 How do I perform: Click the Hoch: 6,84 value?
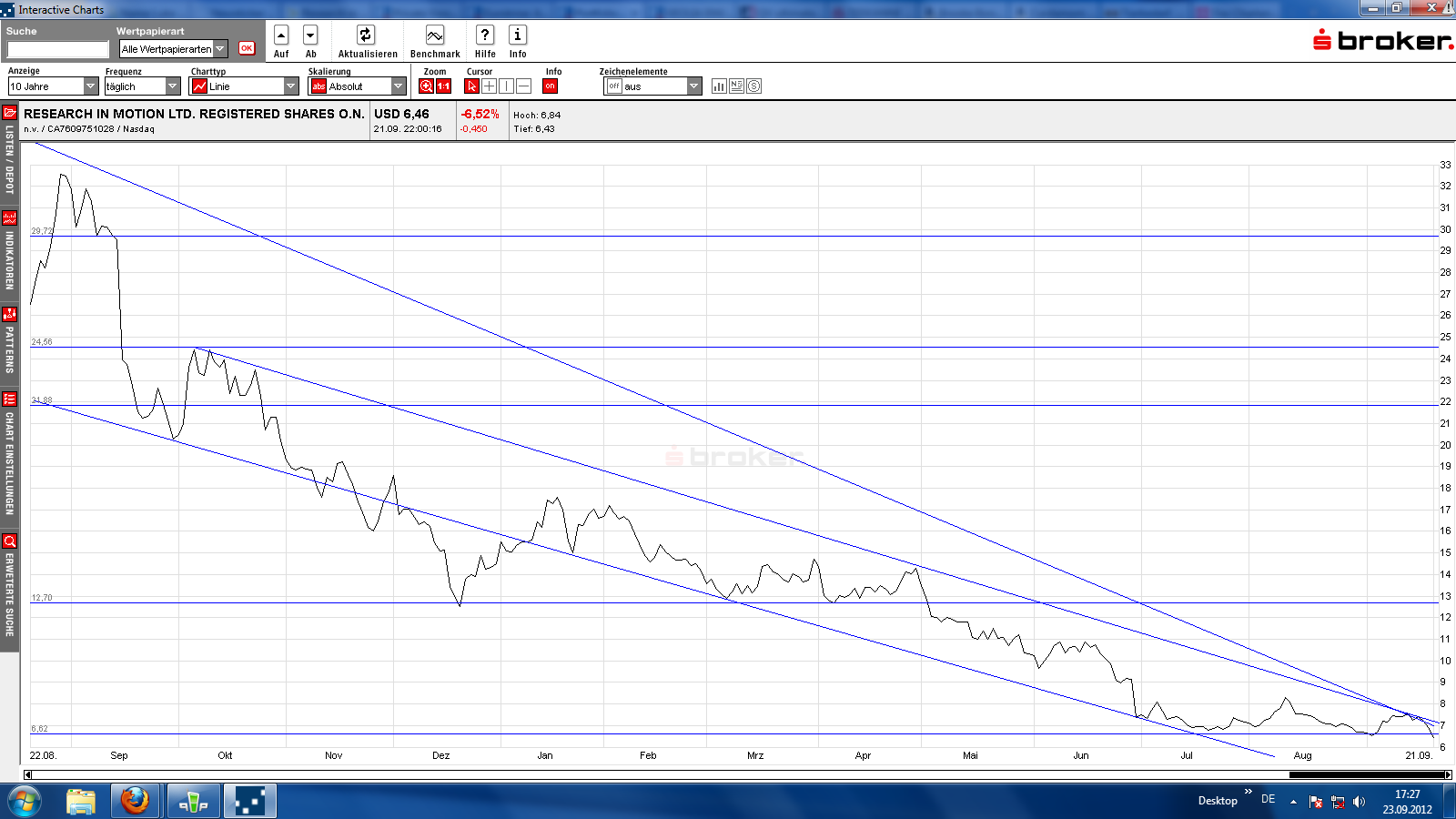pos(537,115)
